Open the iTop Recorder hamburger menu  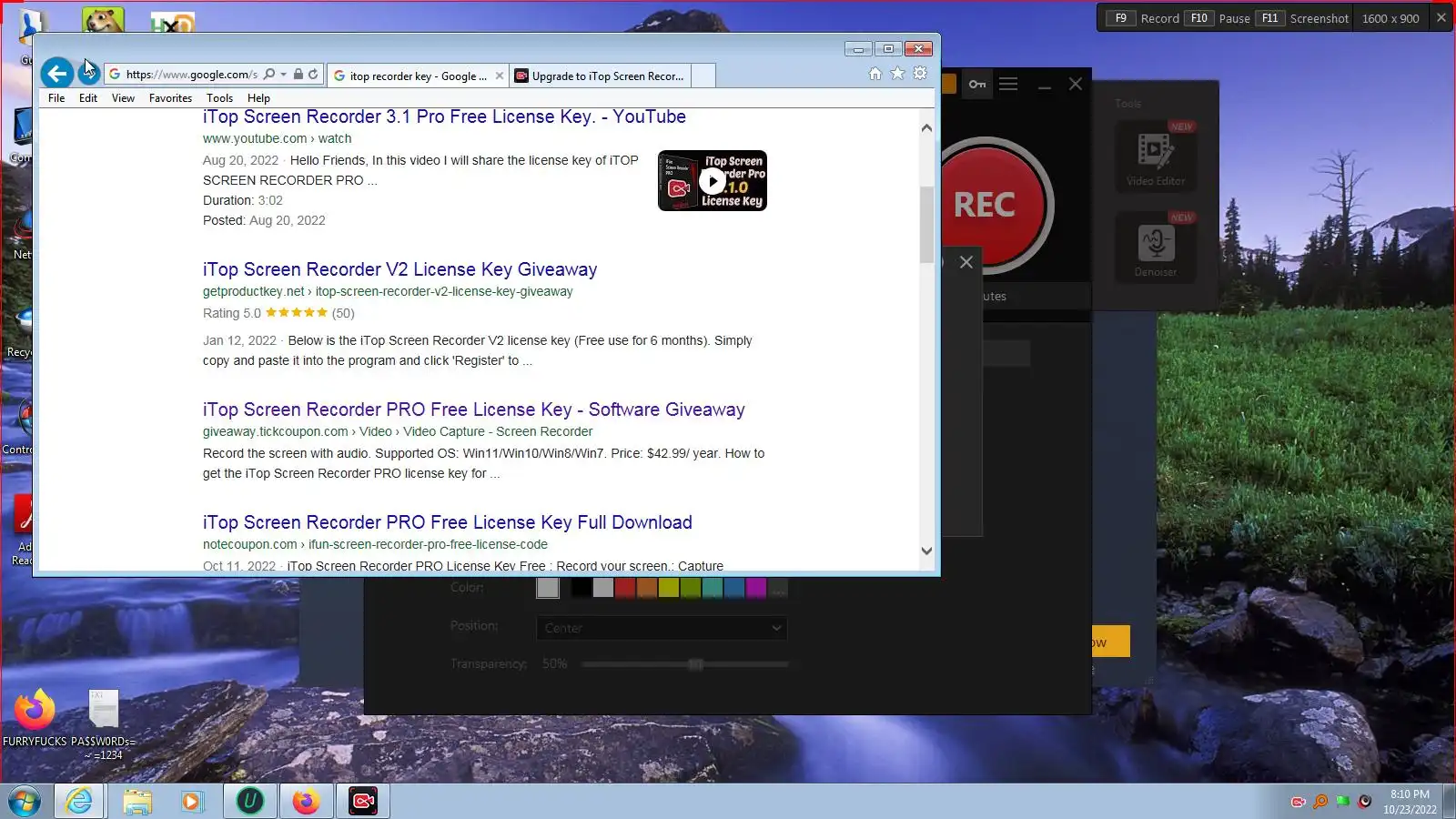[1008, 85]
